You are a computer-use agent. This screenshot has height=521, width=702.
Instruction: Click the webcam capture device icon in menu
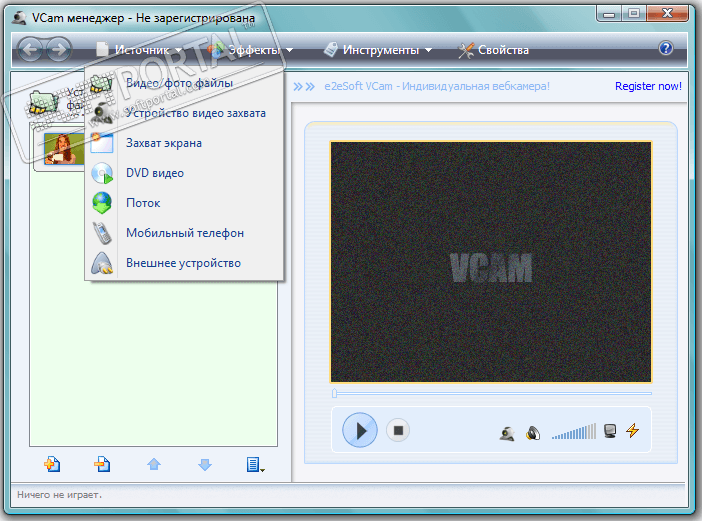pos(102,113)
